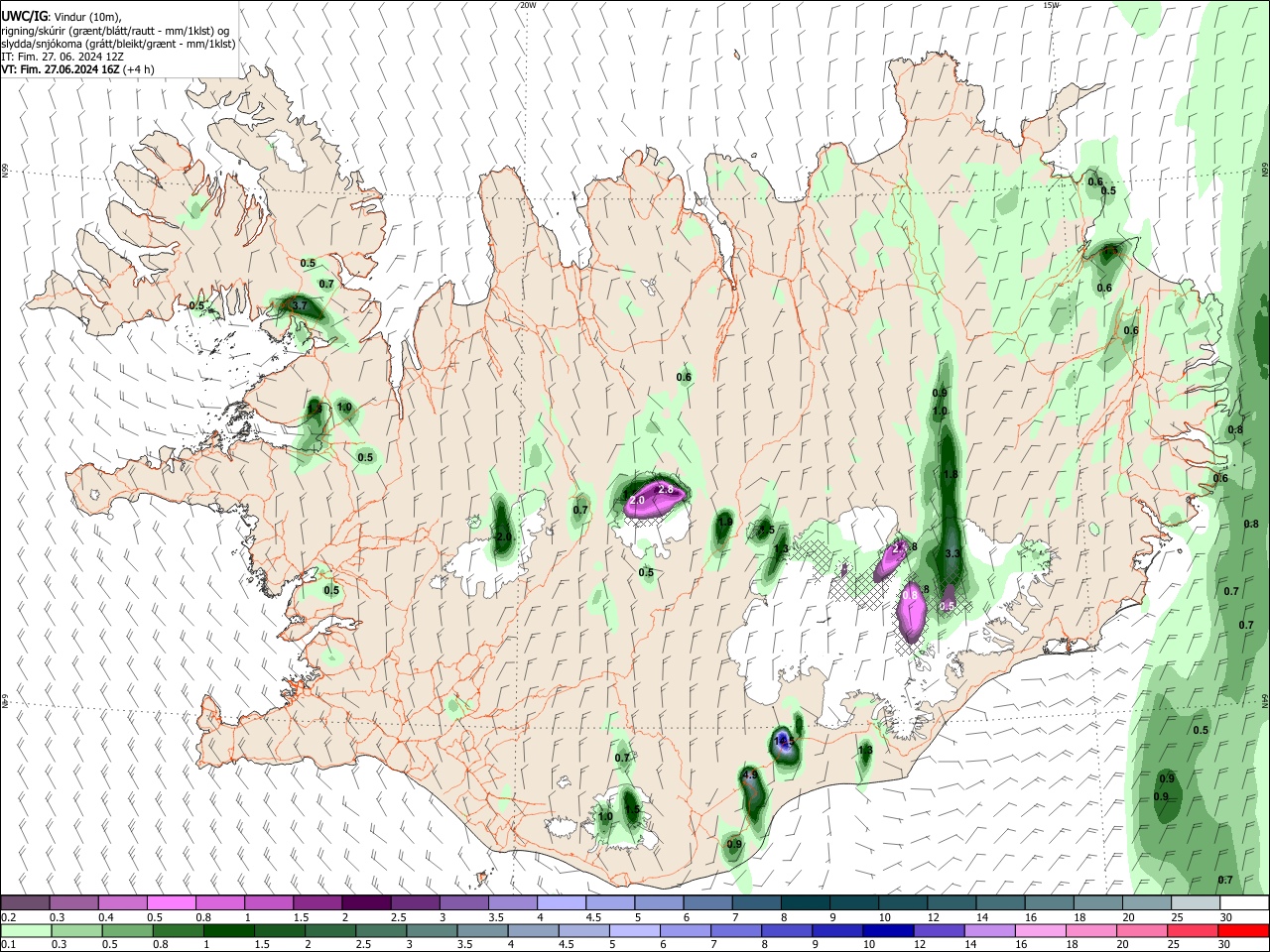Click the palest green 0.1 swatch in the lower scale
The image size is (1270, 952).
pyautogui.click(x=25, y=931)
